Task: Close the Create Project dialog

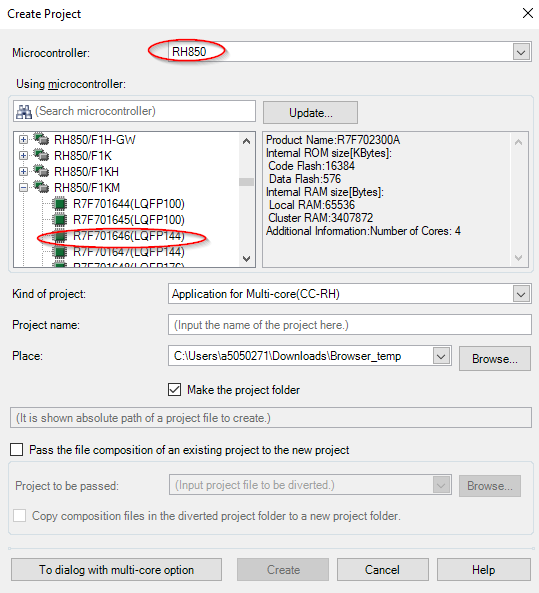Action: pos(527,14)
